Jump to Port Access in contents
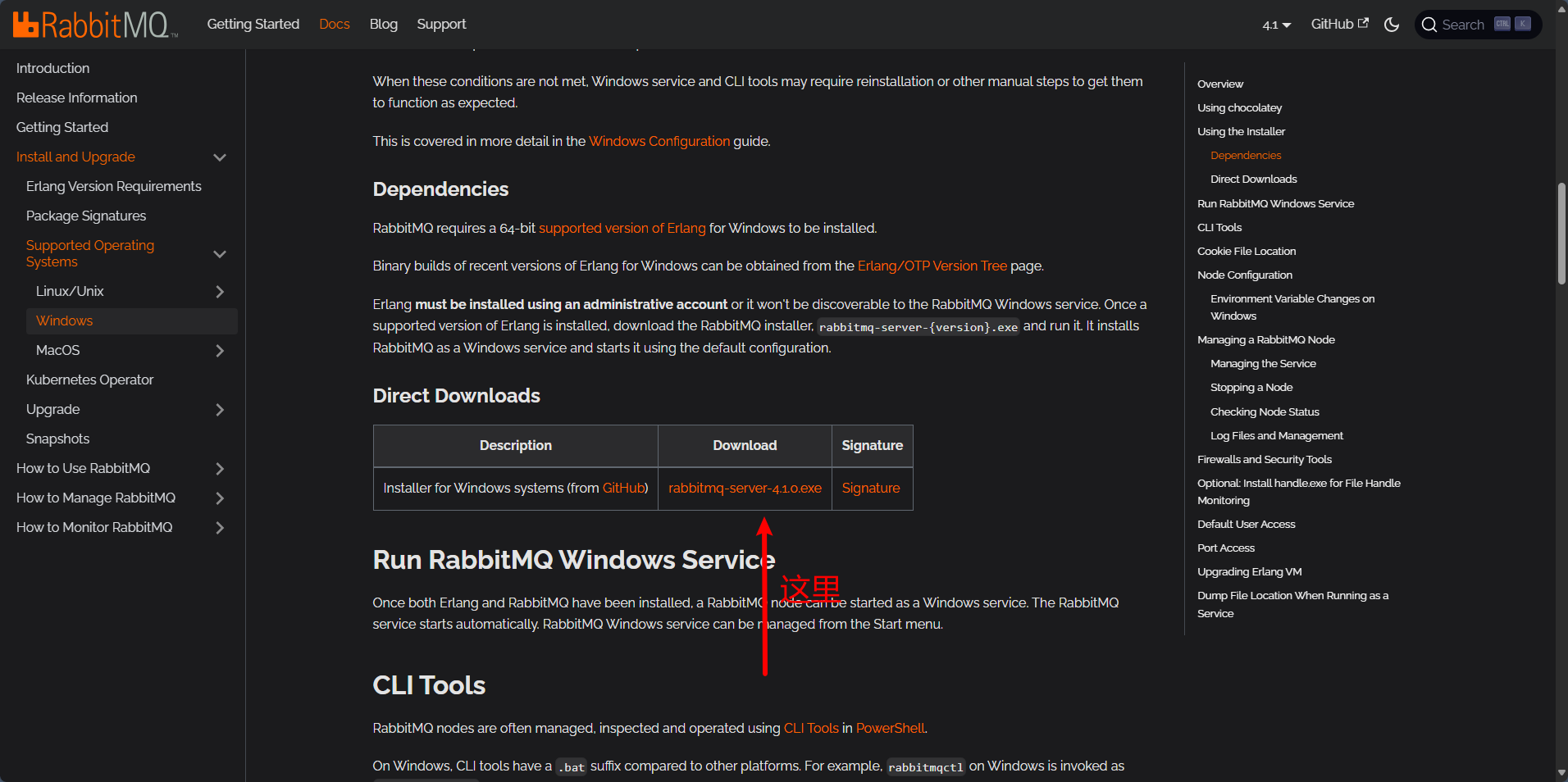Viewport: 1568px width, 782px height. [1225, 548]
